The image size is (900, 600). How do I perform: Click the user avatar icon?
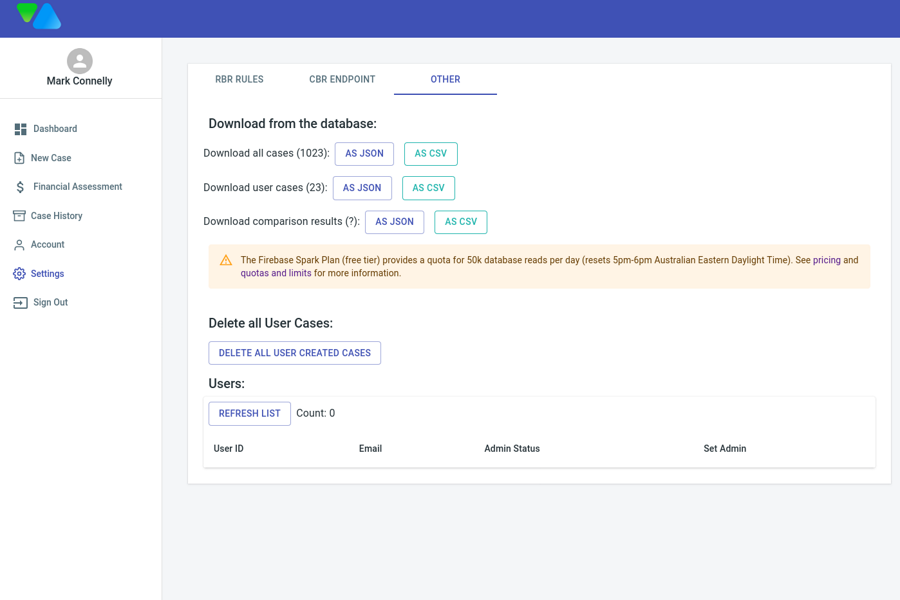point(80,61)
